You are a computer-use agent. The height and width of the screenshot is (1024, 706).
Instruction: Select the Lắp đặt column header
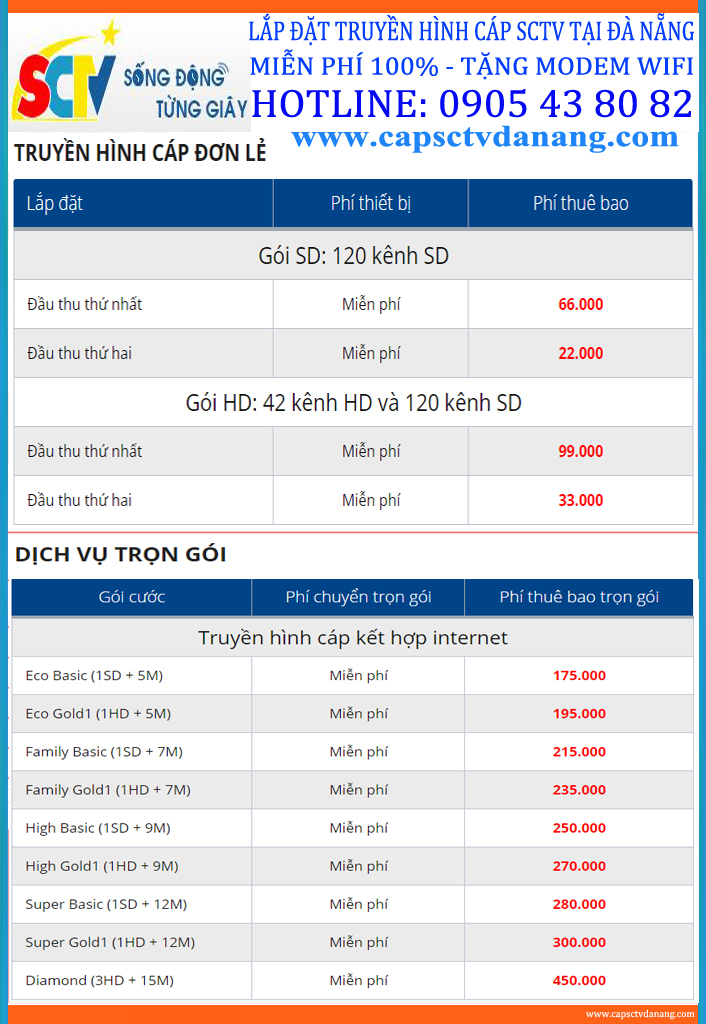tap(143, 203)
